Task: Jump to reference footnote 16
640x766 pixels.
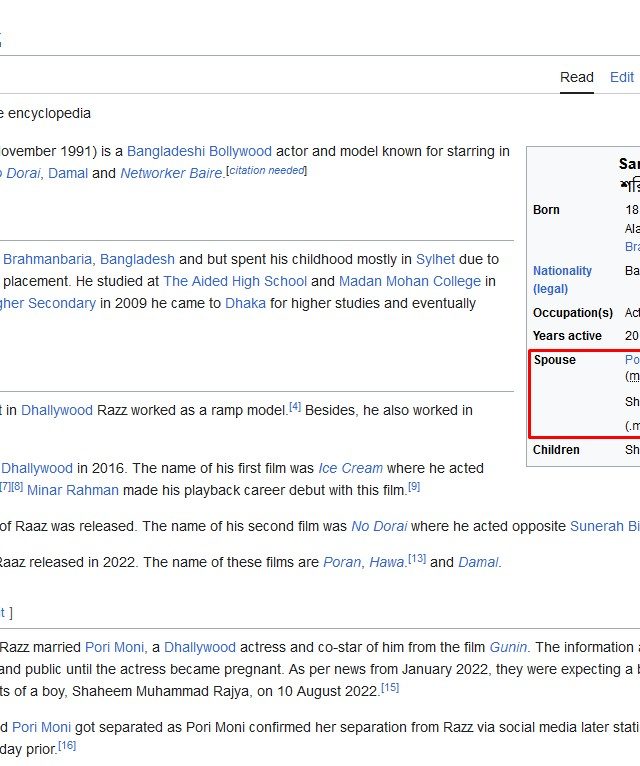Action: [67, 745]
